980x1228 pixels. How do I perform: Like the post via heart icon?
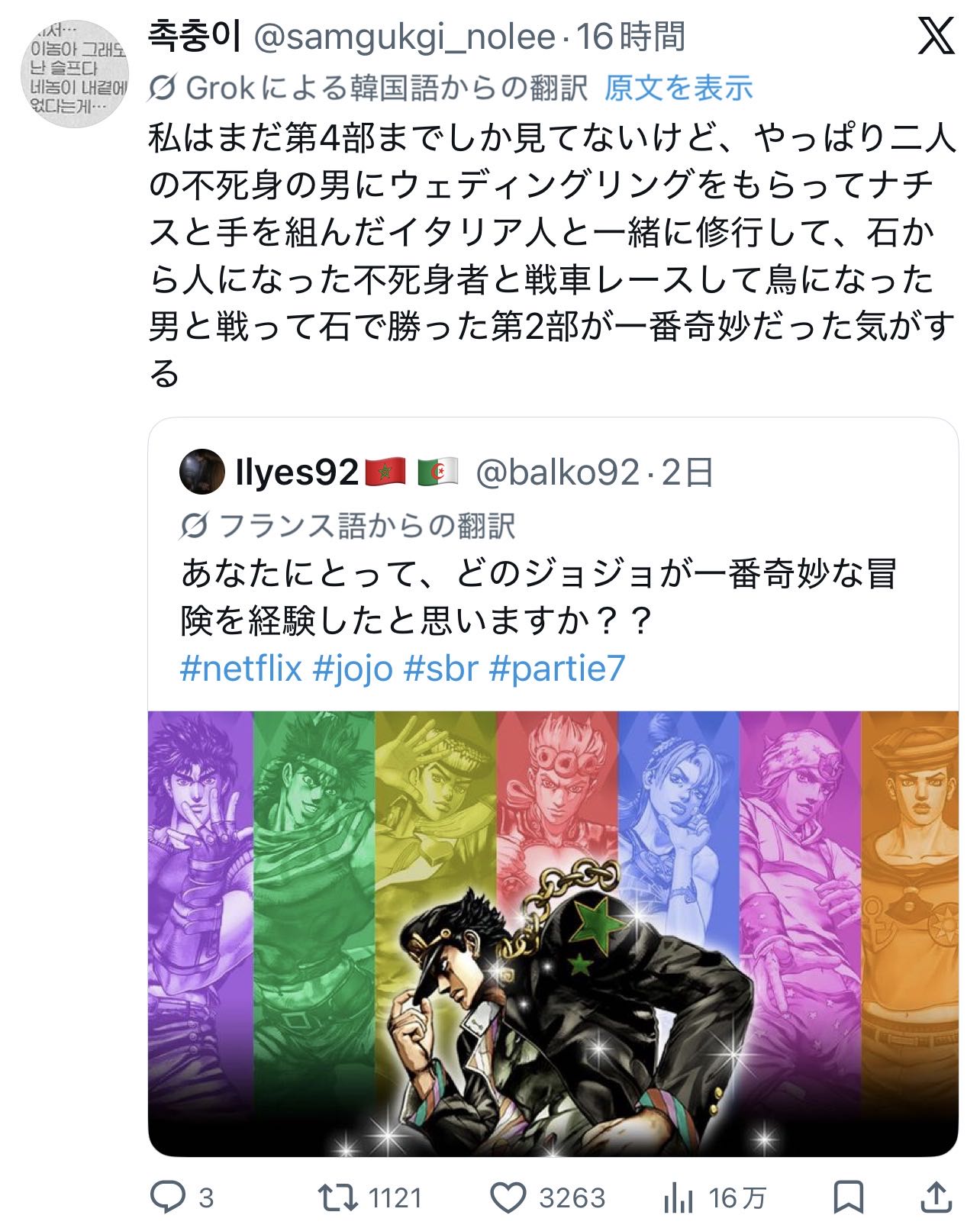coord(508,1197)
